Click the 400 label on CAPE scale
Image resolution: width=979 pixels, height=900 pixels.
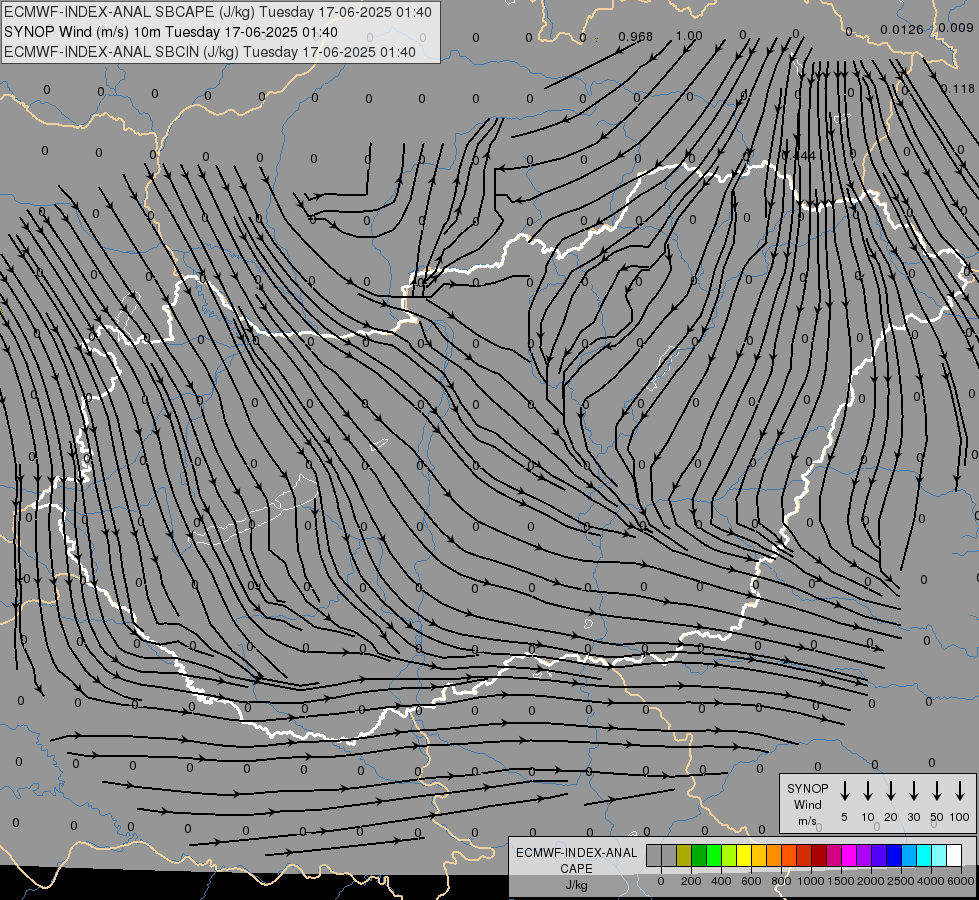click(x=721, y=881)
